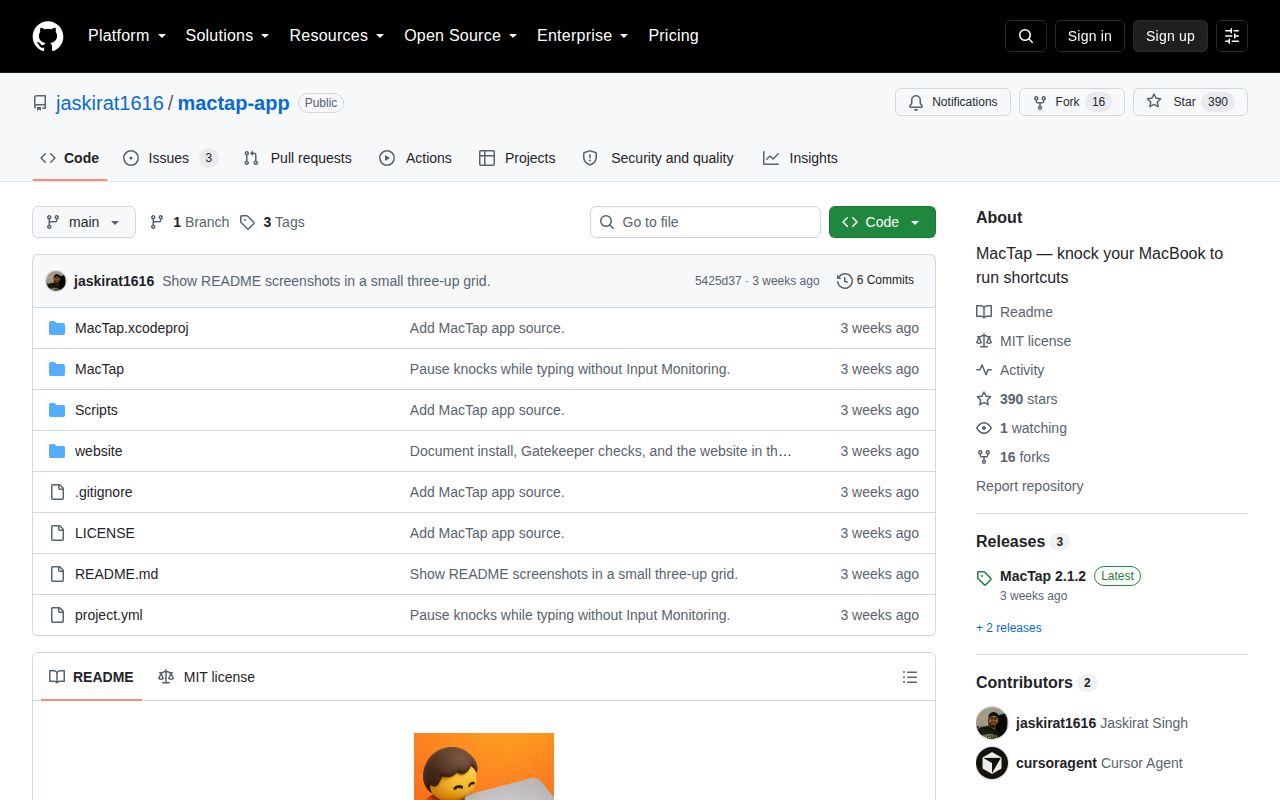Click the website folder icon

(57, 451)
